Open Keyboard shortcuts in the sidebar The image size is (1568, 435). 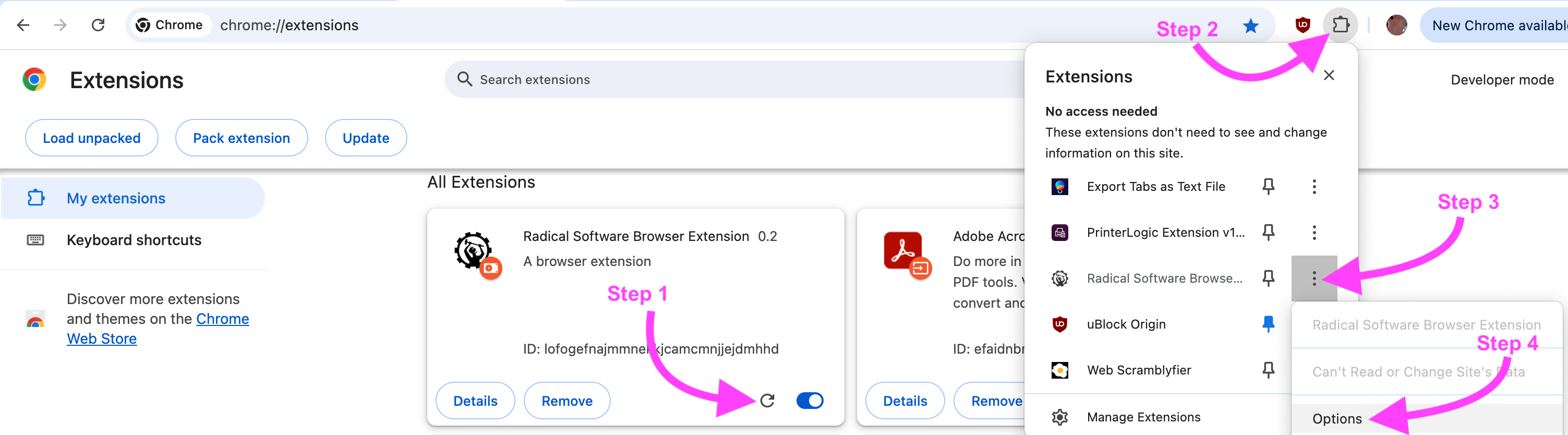(x=134, y=240)
